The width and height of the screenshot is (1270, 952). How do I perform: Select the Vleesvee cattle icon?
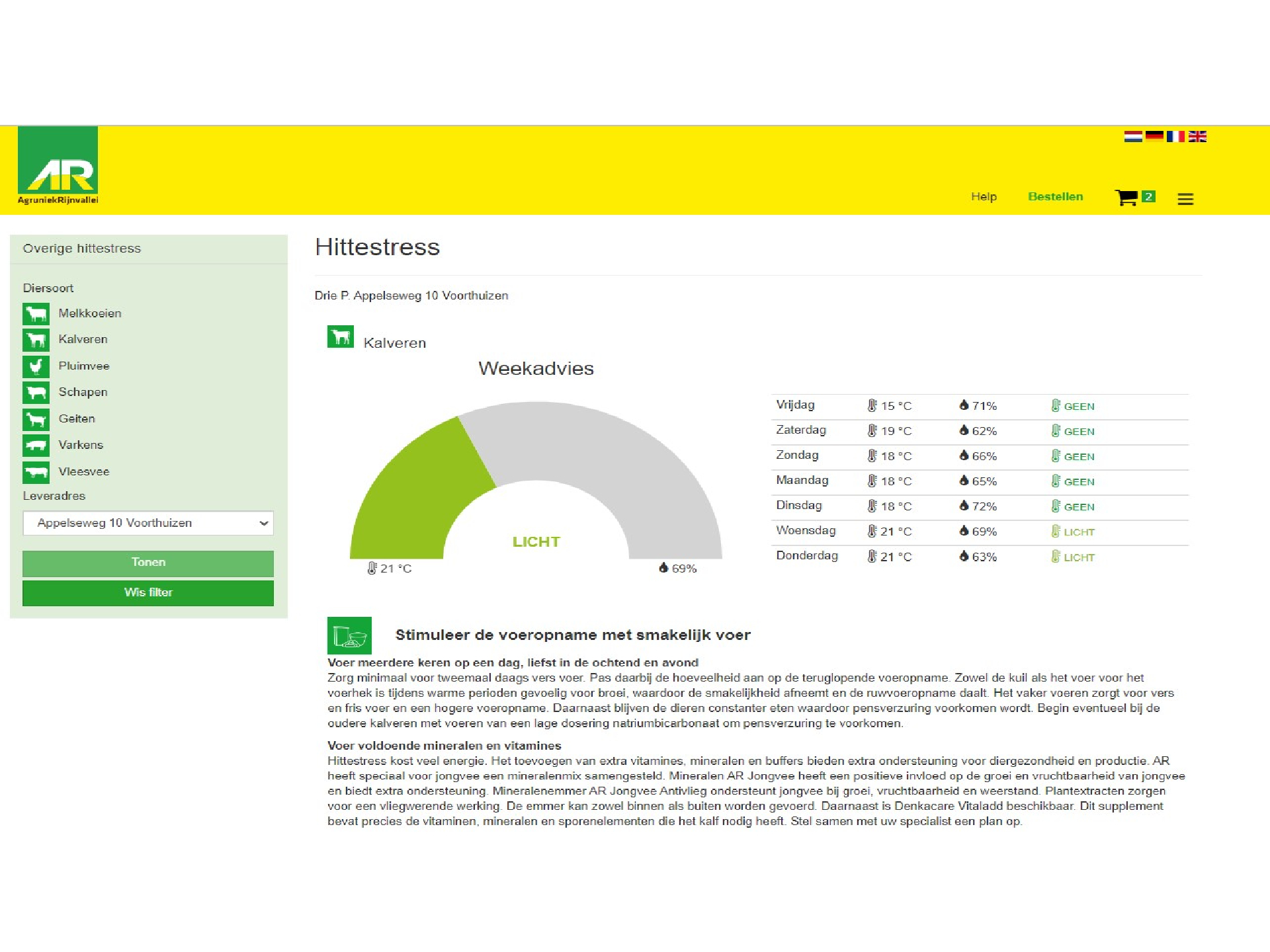click(36, 471)
